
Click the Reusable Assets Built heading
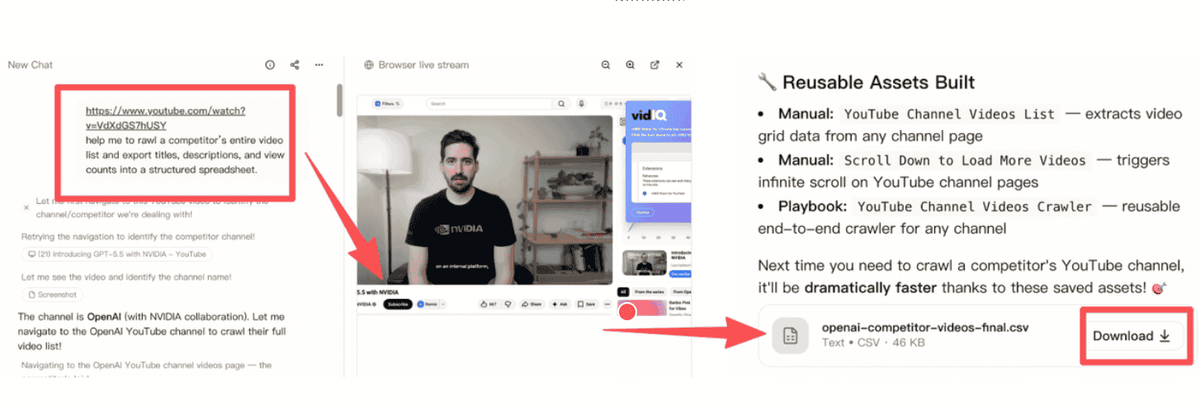click(879, 82)
